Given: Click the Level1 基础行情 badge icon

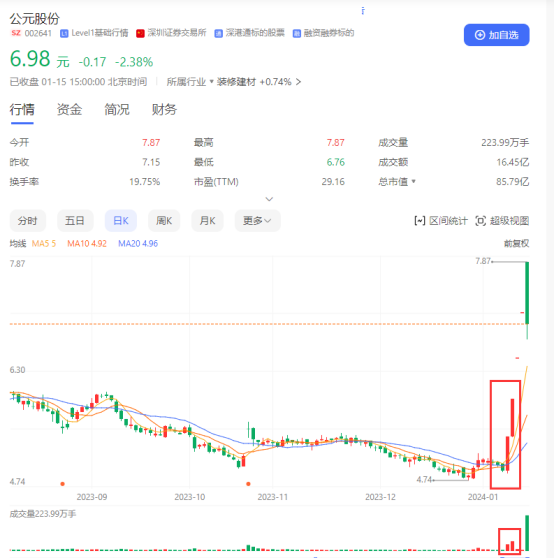Looking at the screenshot, I should pyautogui.click(x=64, y=33).
